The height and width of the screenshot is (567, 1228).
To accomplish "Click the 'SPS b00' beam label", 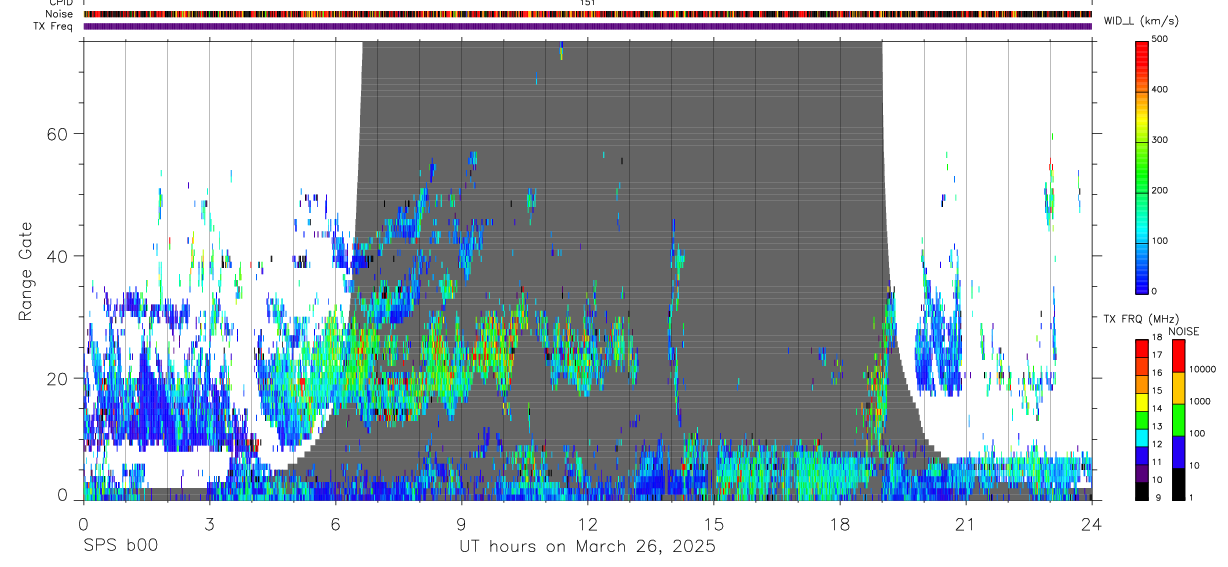I will click(120, 546).
